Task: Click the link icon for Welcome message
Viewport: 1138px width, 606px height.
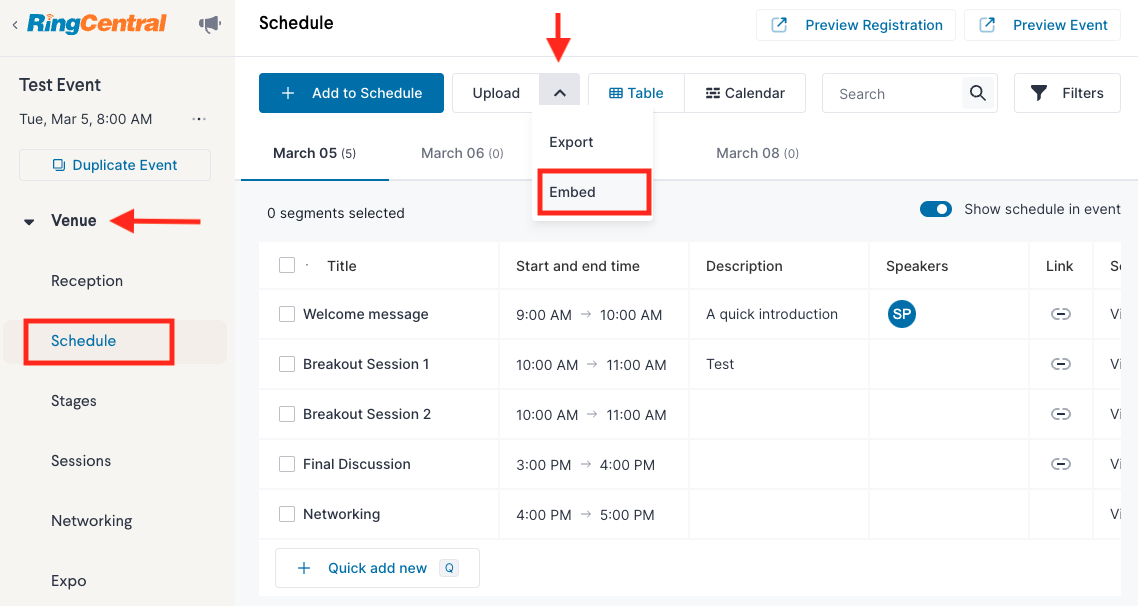Action: coord(1060,314)
